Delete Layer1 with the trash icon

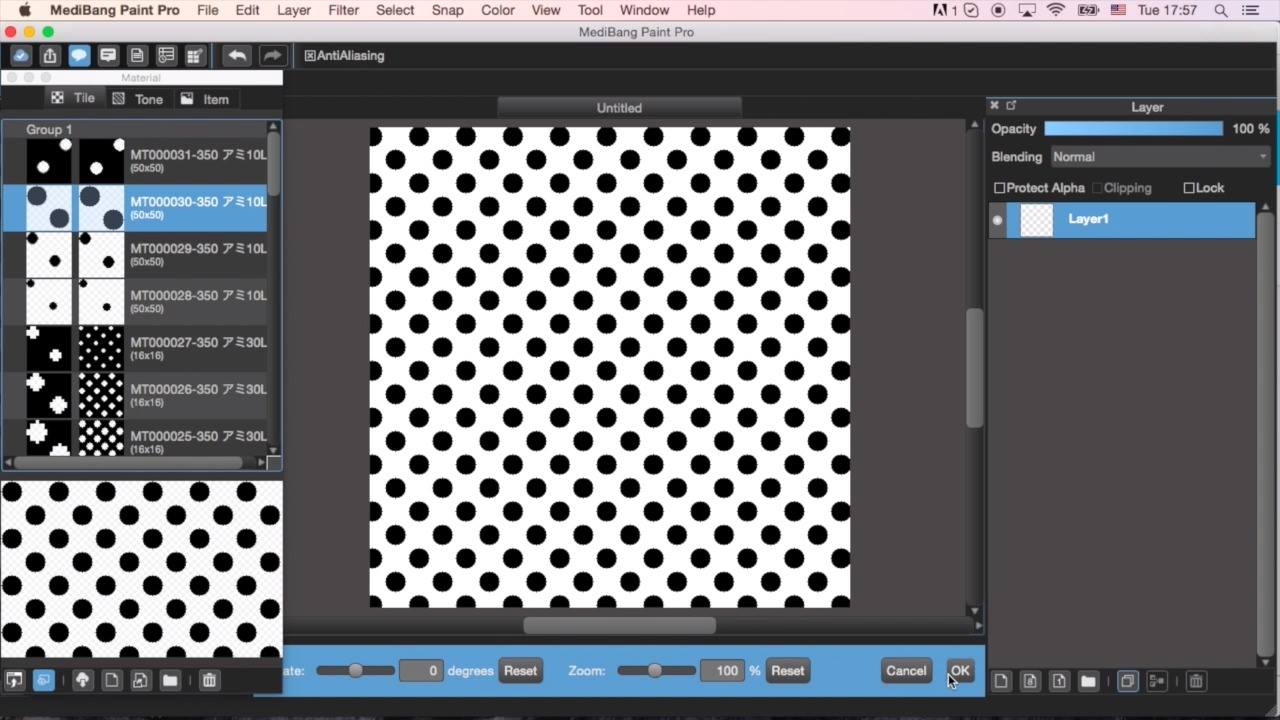(x=1195, y=681)
